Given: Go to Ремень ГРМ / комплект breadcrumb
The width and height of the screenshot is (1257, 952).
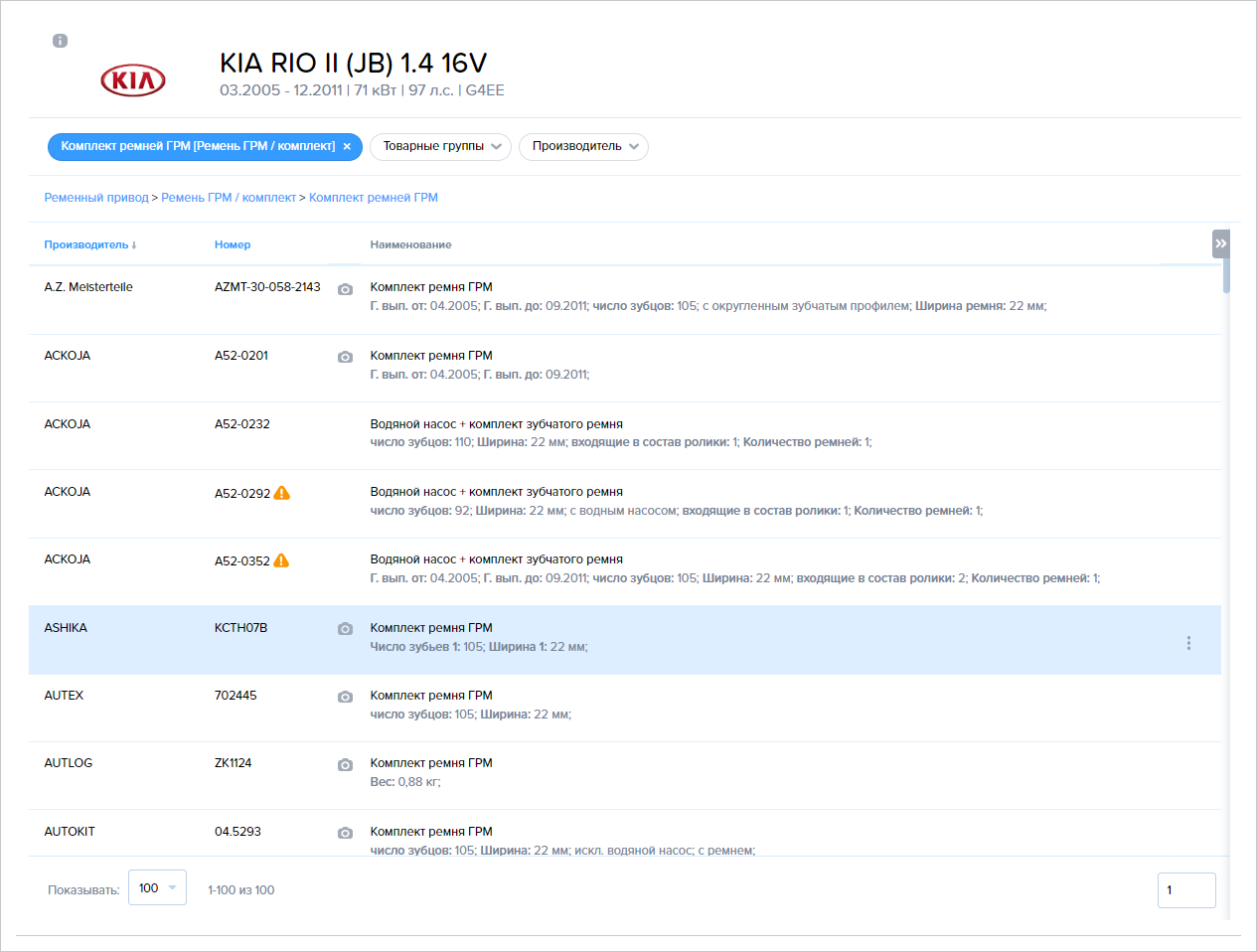Looking at the screenshot, I should tap(229, 198).
